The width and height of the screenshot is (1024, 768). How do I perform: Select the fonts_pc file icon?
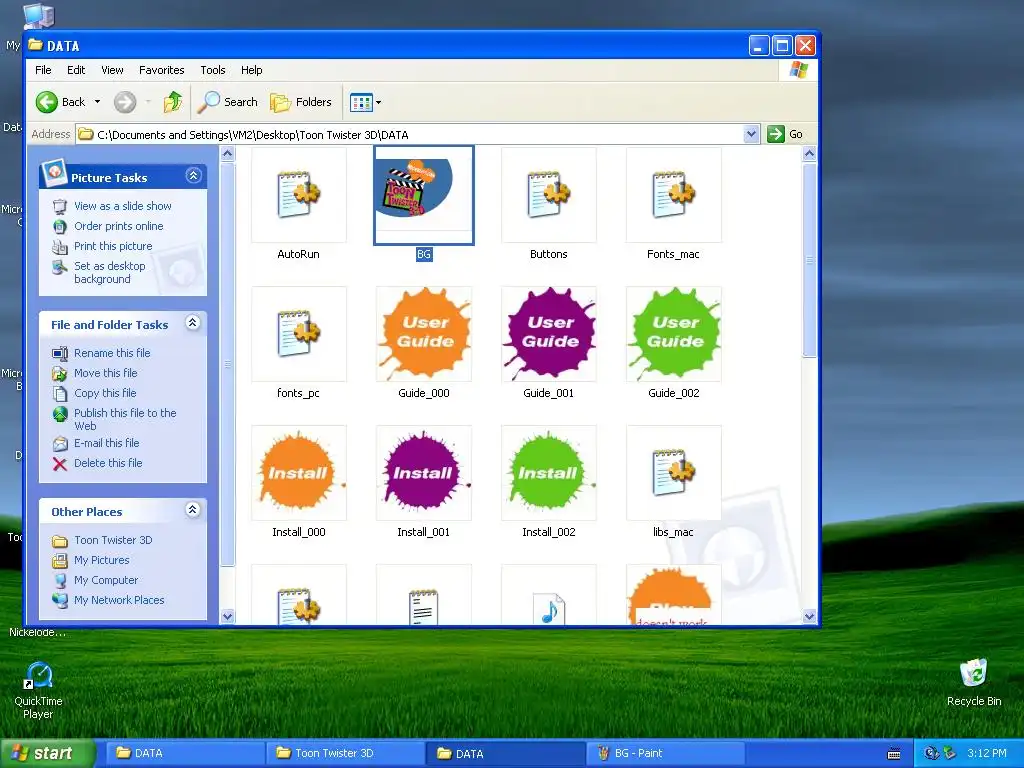click(x=298, y=334)
